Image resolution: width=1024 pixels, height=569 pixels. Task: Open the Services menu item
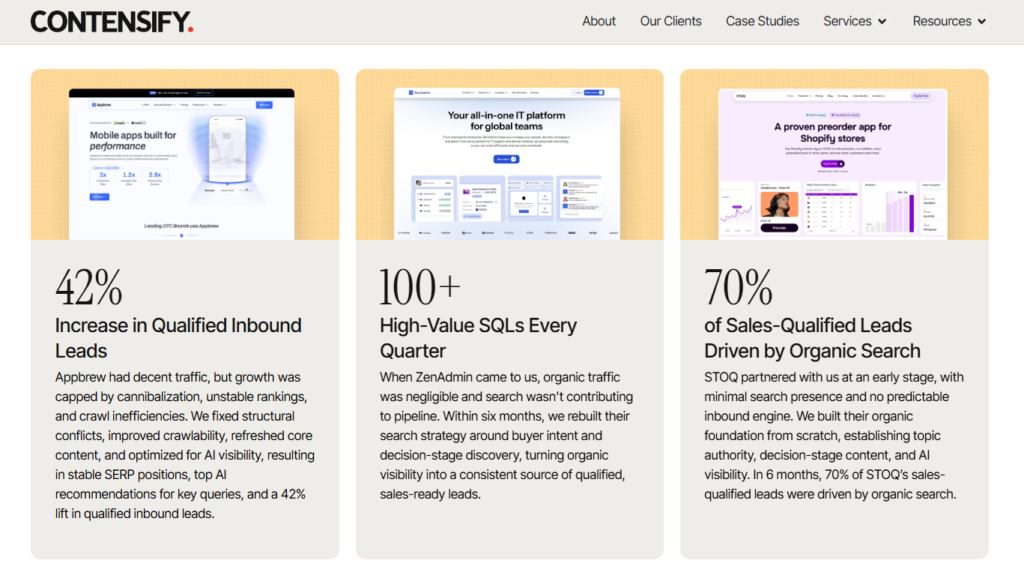coord(847,21)
